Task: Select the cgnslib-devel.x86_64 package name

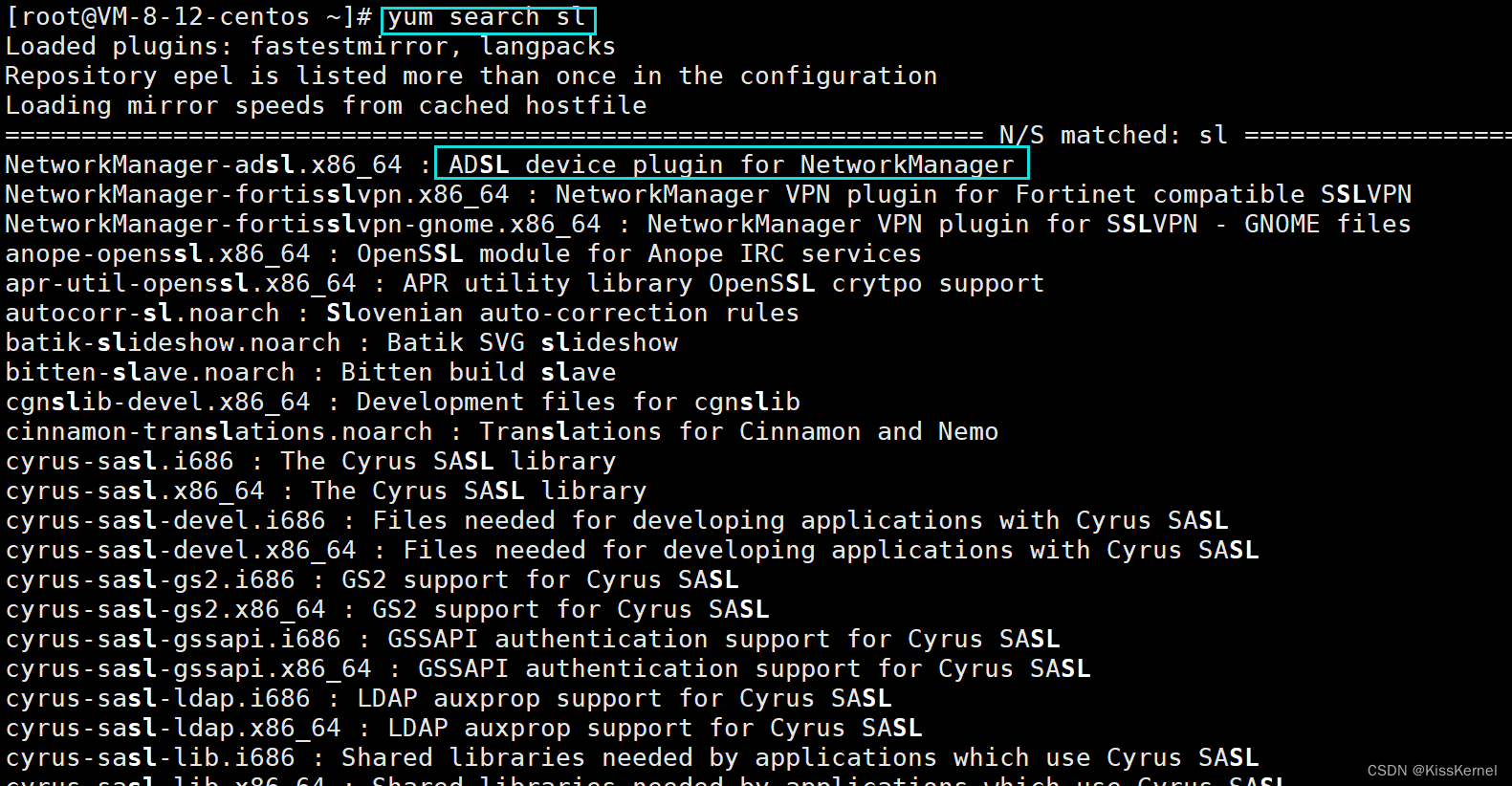Action: (158, 403)
